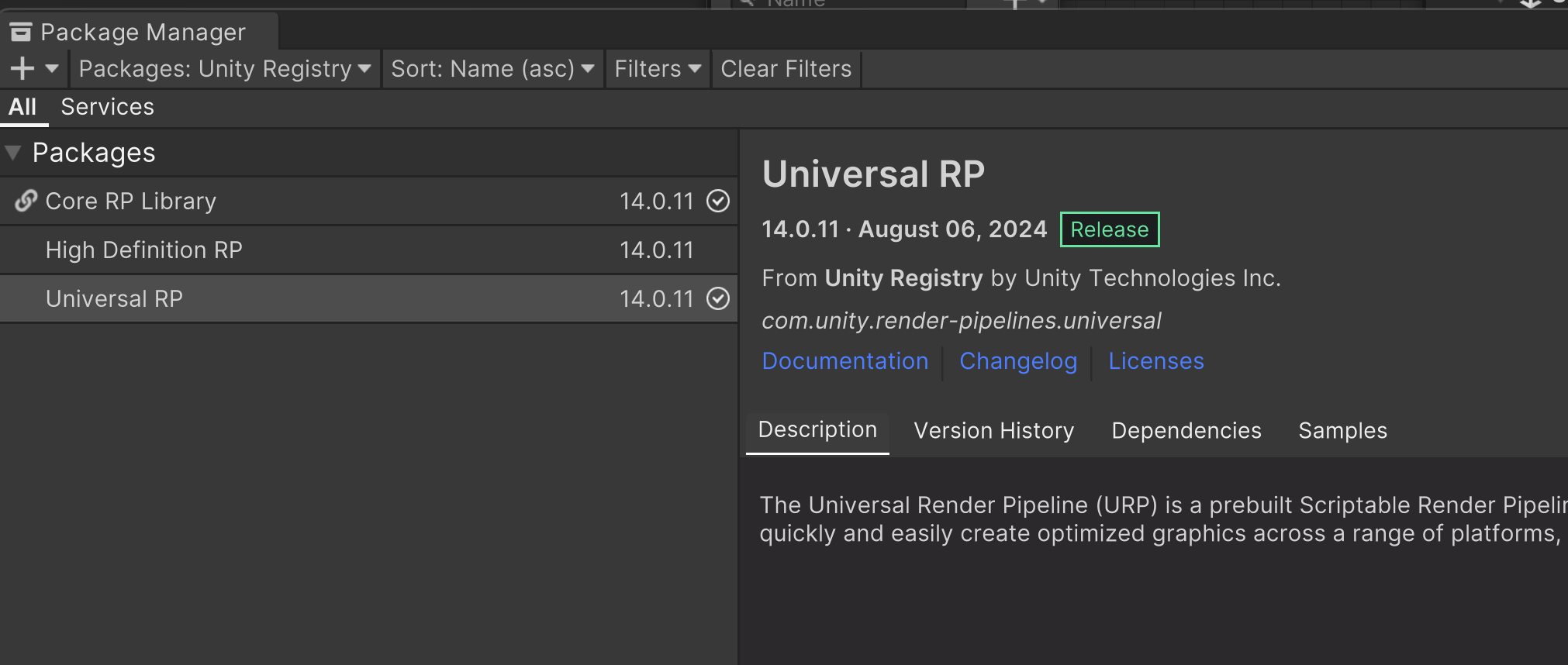1568x665 pixels.
Task: Open the Changelog link
Action: (1018, 361)
